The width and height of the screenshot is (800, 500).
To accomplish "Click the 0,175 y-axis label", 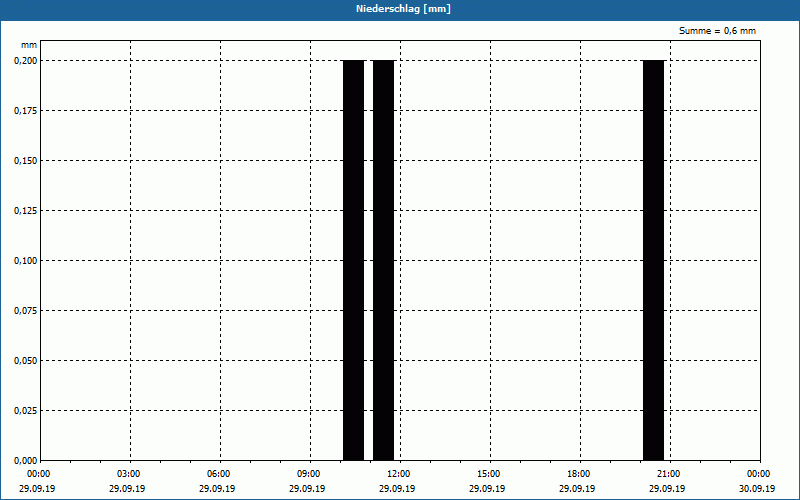I will point(25,111).
